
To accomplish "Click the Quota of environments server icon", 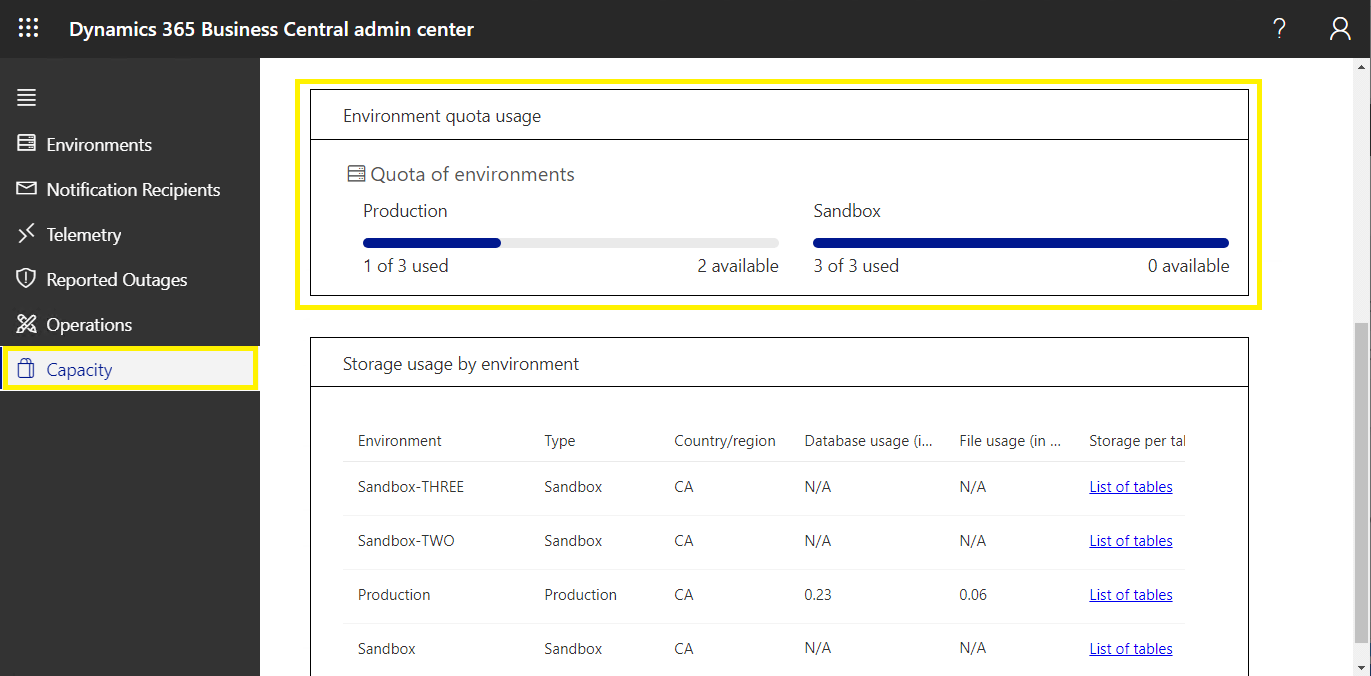I will click(356, 174).
